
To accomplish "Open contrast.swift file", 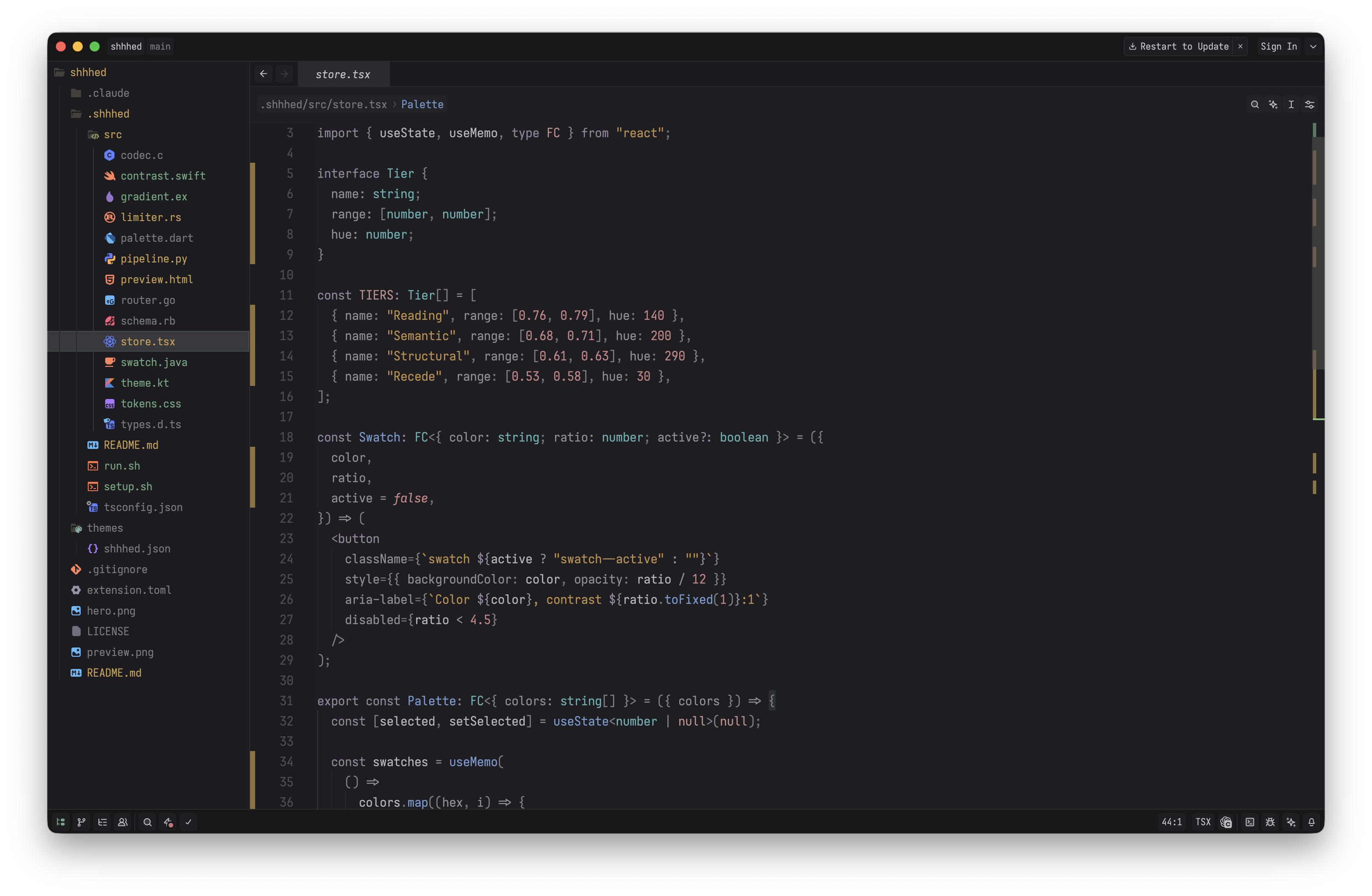I will click(x=148, y=176).
